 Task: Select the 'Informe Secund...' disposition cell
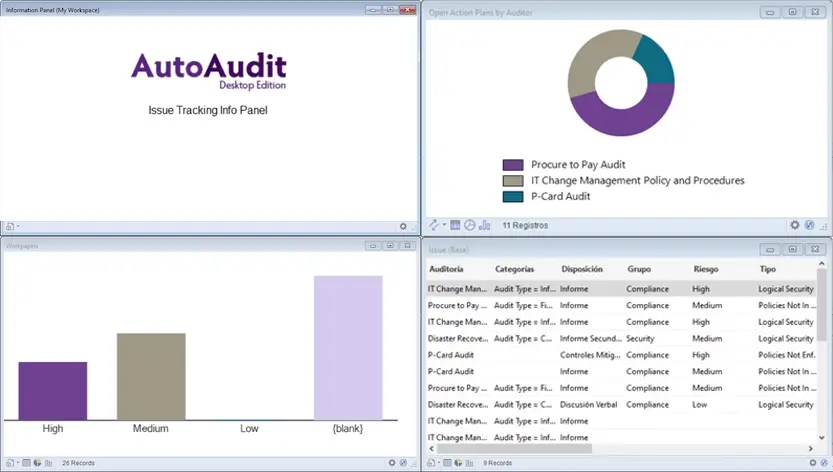point(590,339)
